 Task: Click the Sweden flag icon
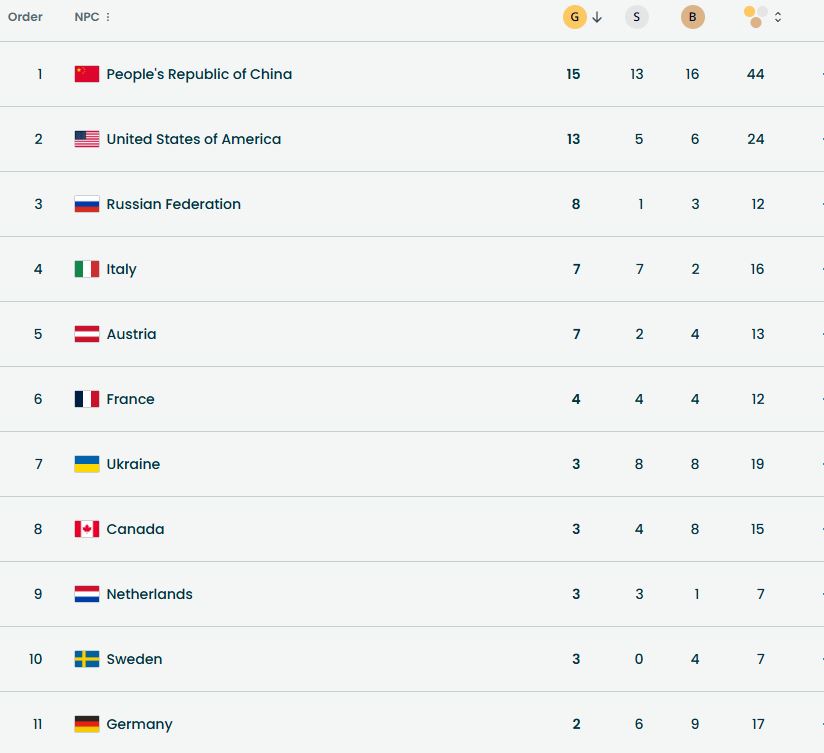point(87,659)
